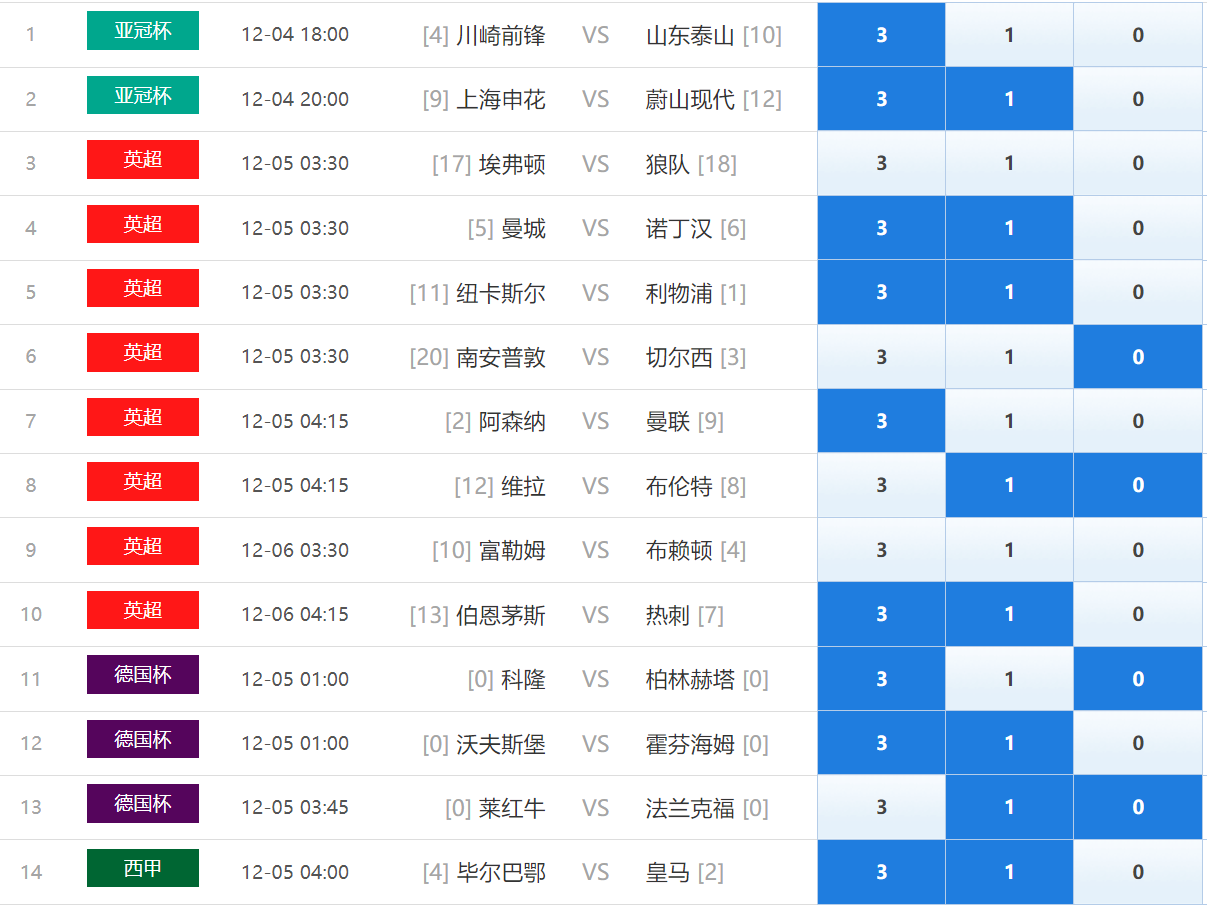The width and height of the screenshot is (1207, 907).
Task: Open team 诺丁汉
Action: pos(679,229)
